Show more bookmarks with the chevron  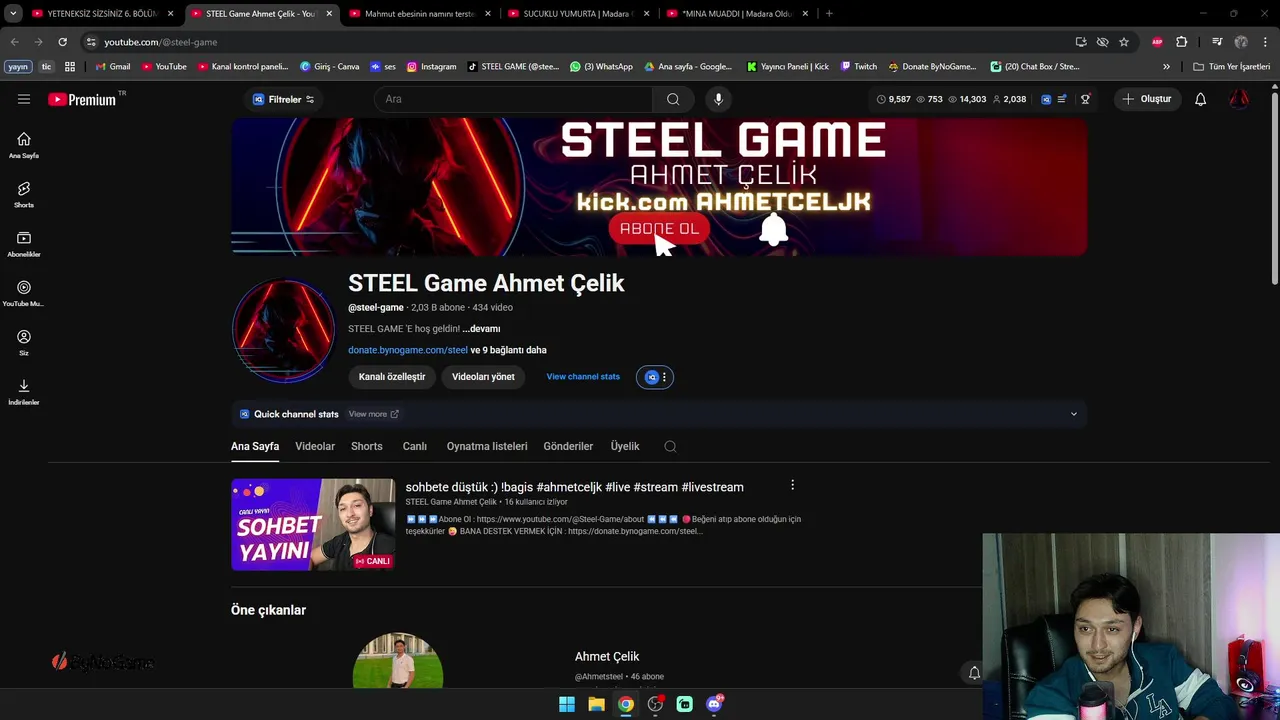click(x=1166, y=67)
